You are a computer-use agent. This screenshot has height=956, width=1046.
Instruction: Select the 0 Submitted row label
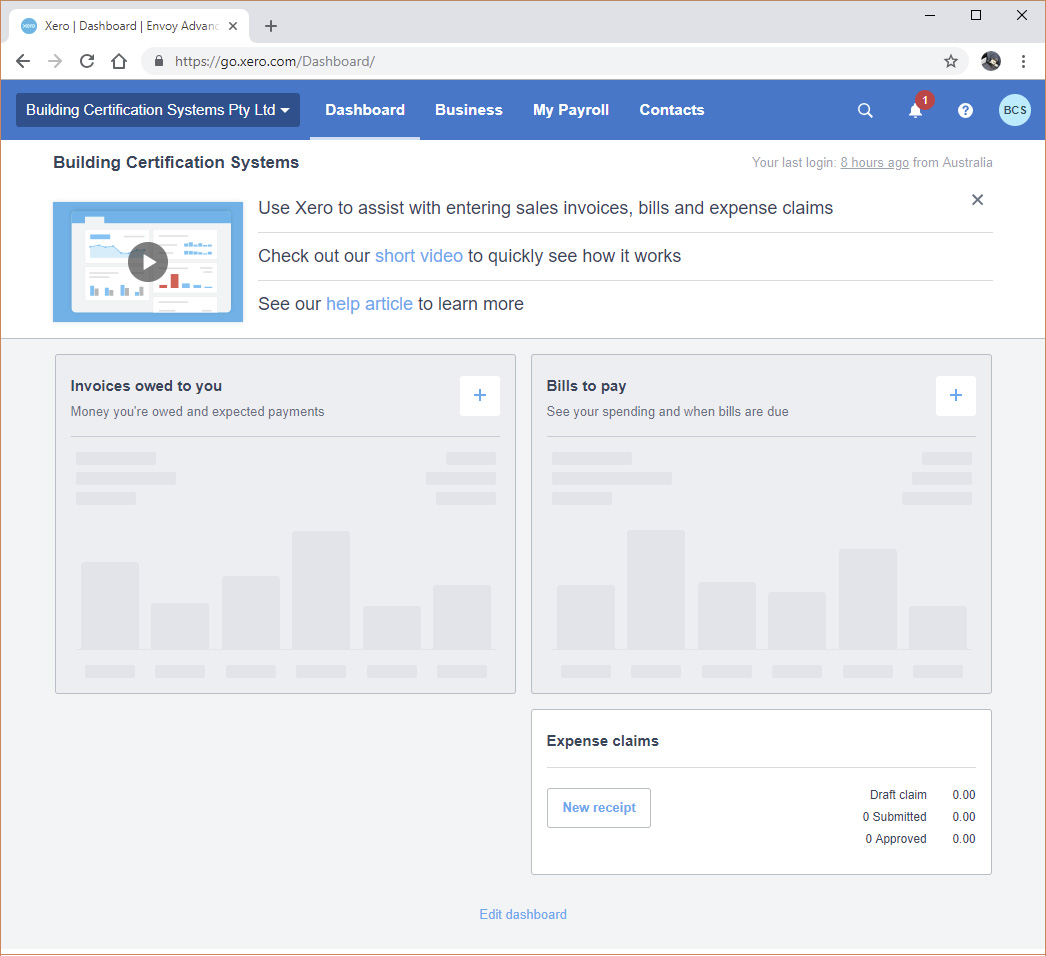(x=895, y=817)
